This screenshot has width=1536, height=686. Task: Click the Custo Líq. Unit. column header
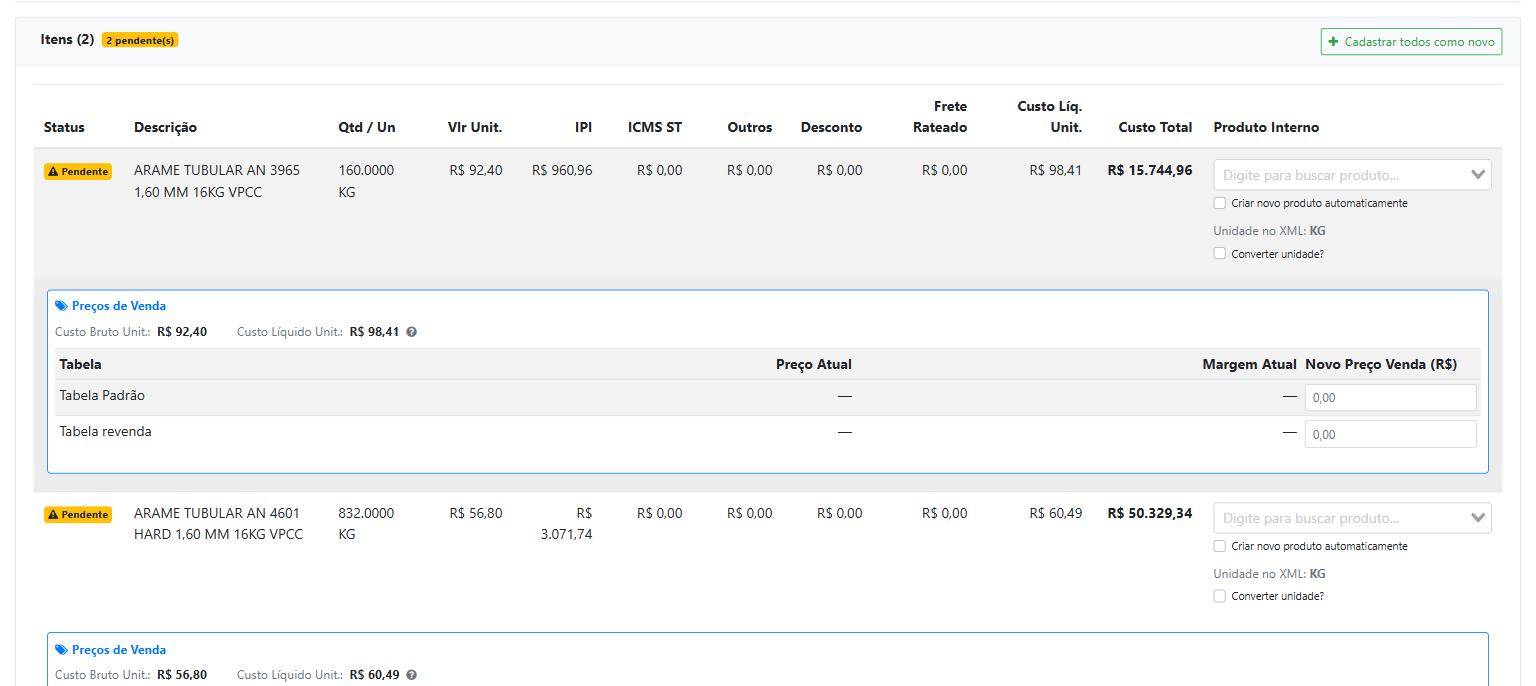[x=1050, y=117]
